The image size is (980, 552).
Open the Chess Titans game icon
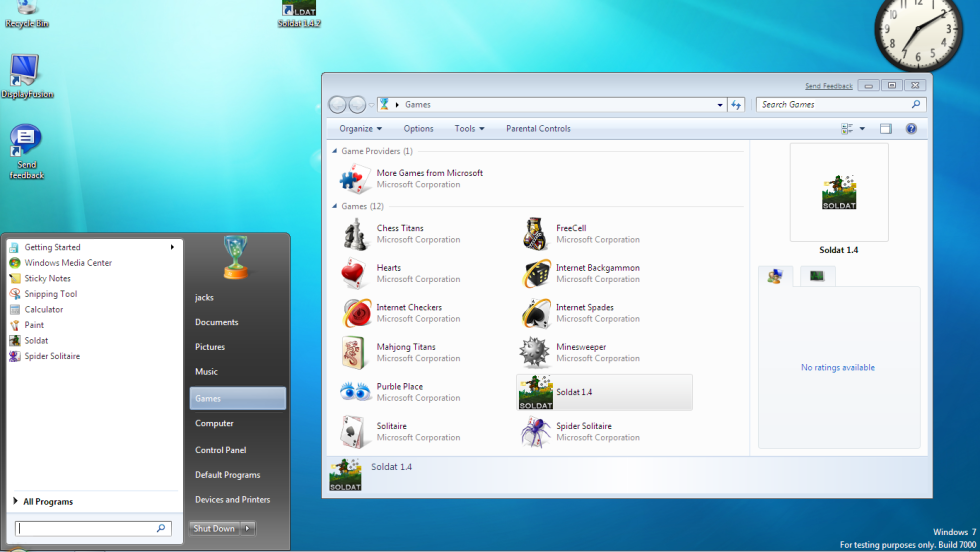[355, 234]
